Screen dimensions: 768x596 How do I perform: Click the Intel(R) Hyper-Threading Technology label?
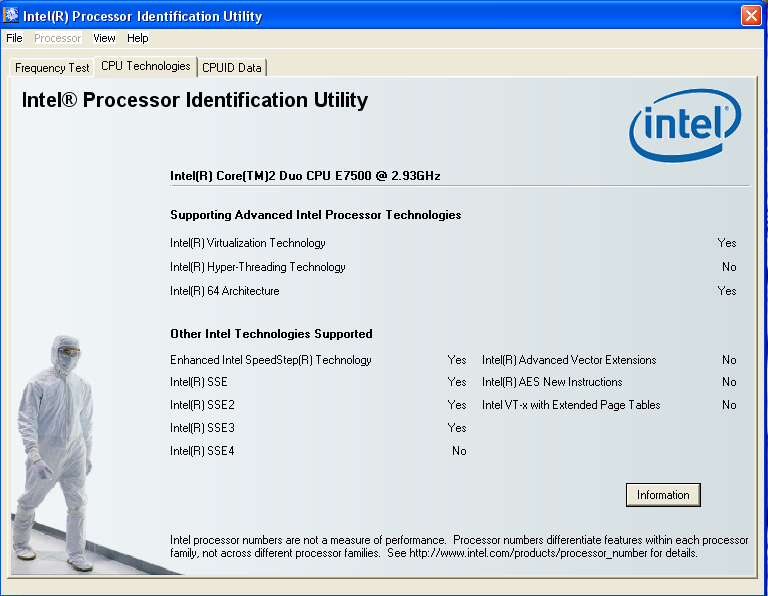(x=258, y=267)
